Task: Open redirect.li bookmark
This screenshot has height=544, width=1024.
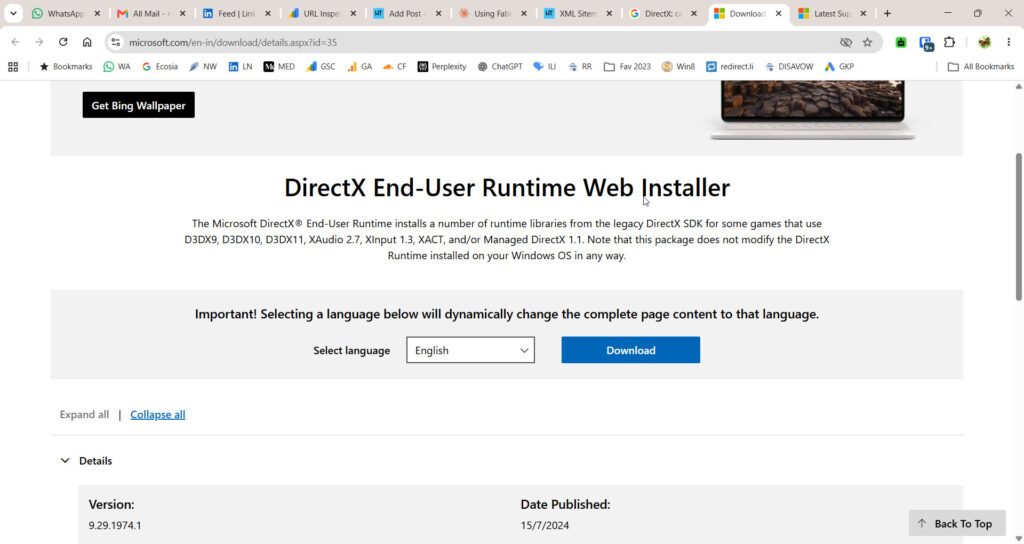Action: [729, 67]
